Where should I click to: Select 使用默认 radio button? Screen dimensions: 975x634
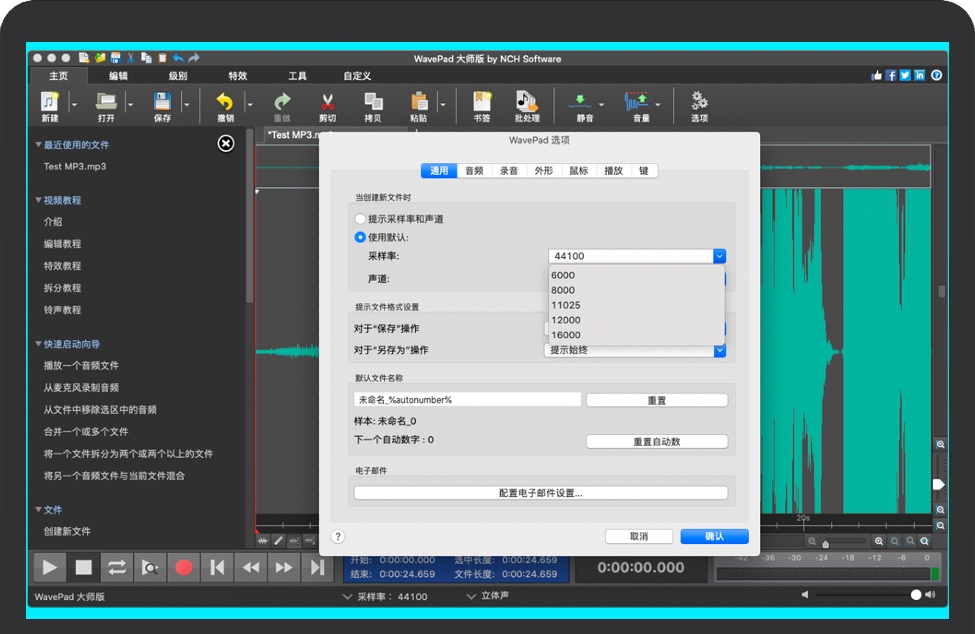(x=361, y=237)
